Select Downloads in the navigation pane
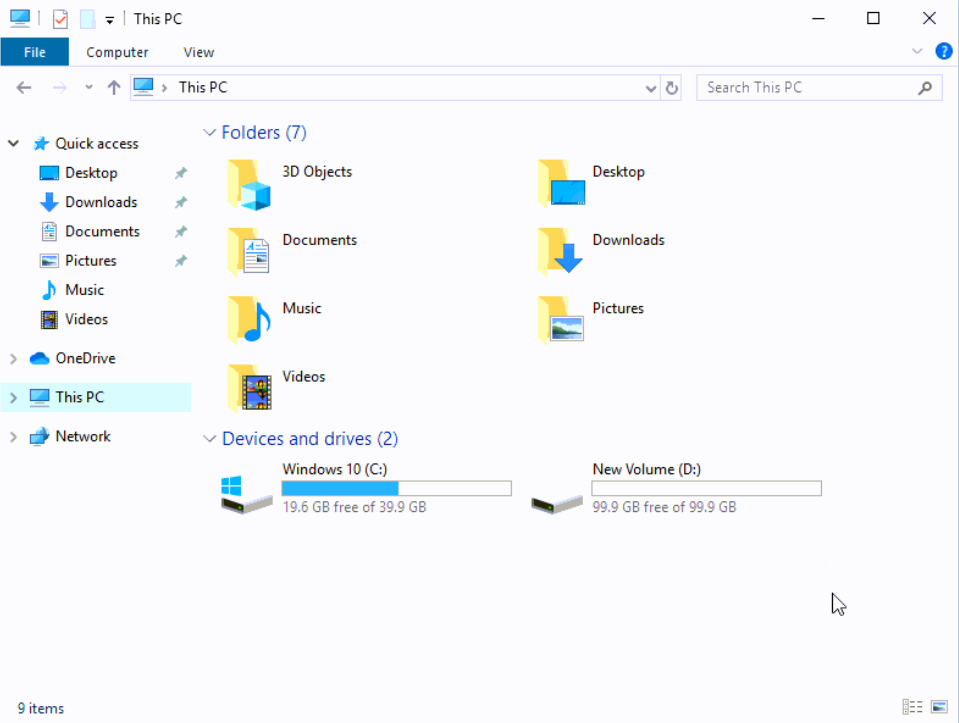The height and width of the screenshot is (723, 959). tap(101, 202)
